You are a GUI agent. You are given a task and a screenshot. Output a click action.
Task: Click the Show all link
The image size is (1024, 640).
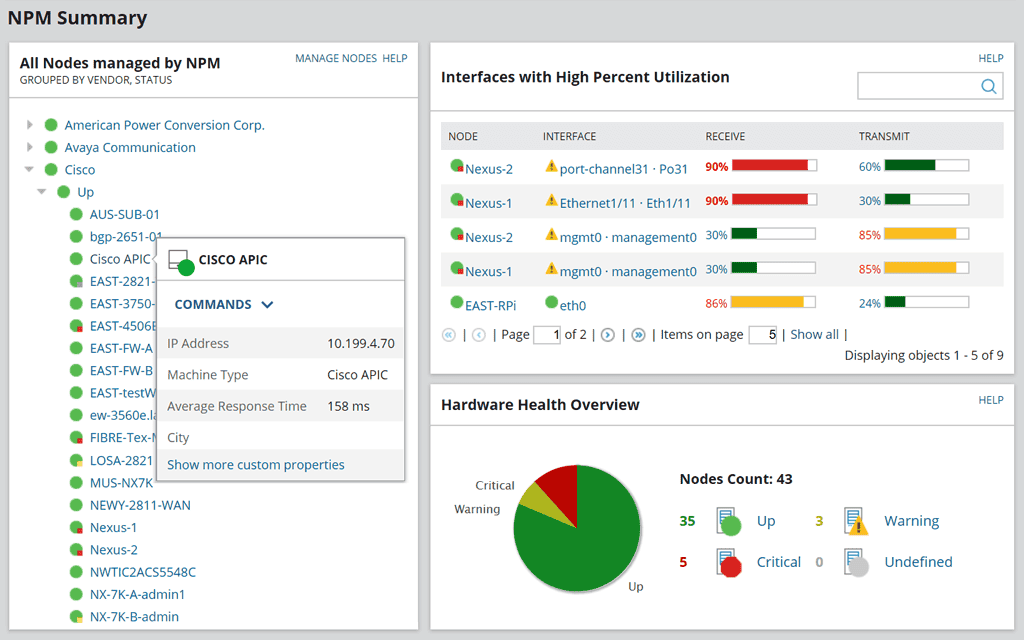814,334
